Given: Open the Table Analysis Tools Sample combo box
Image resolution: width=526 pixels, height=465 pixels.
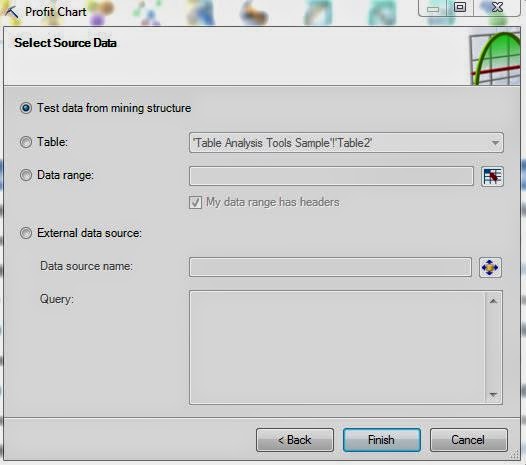Looking at the screenshot, I should (x=346, y=143).
